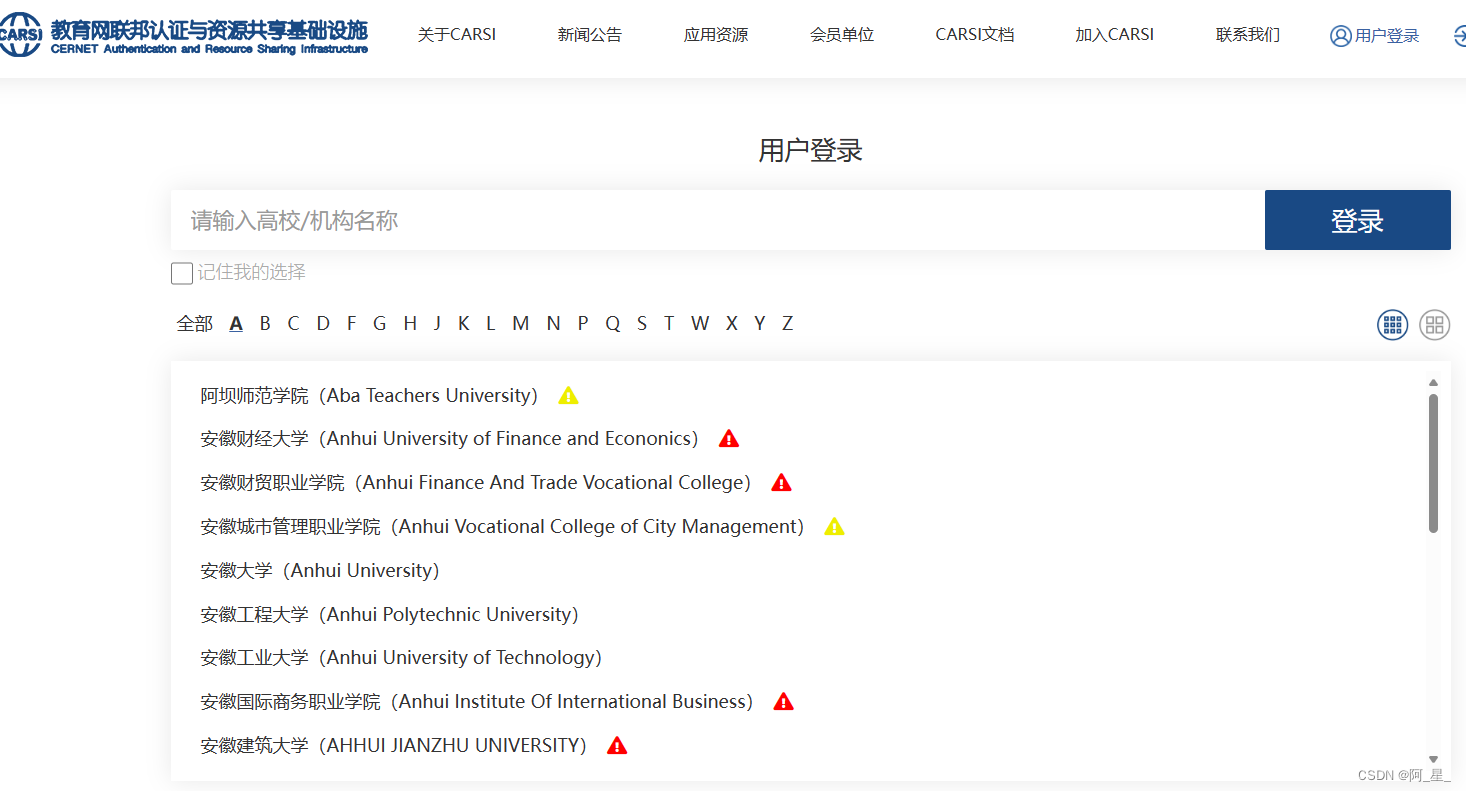This screenshot has height=791, width=1466.
Task: Open the 联系我们 menu
Action: coord(1248,35)
